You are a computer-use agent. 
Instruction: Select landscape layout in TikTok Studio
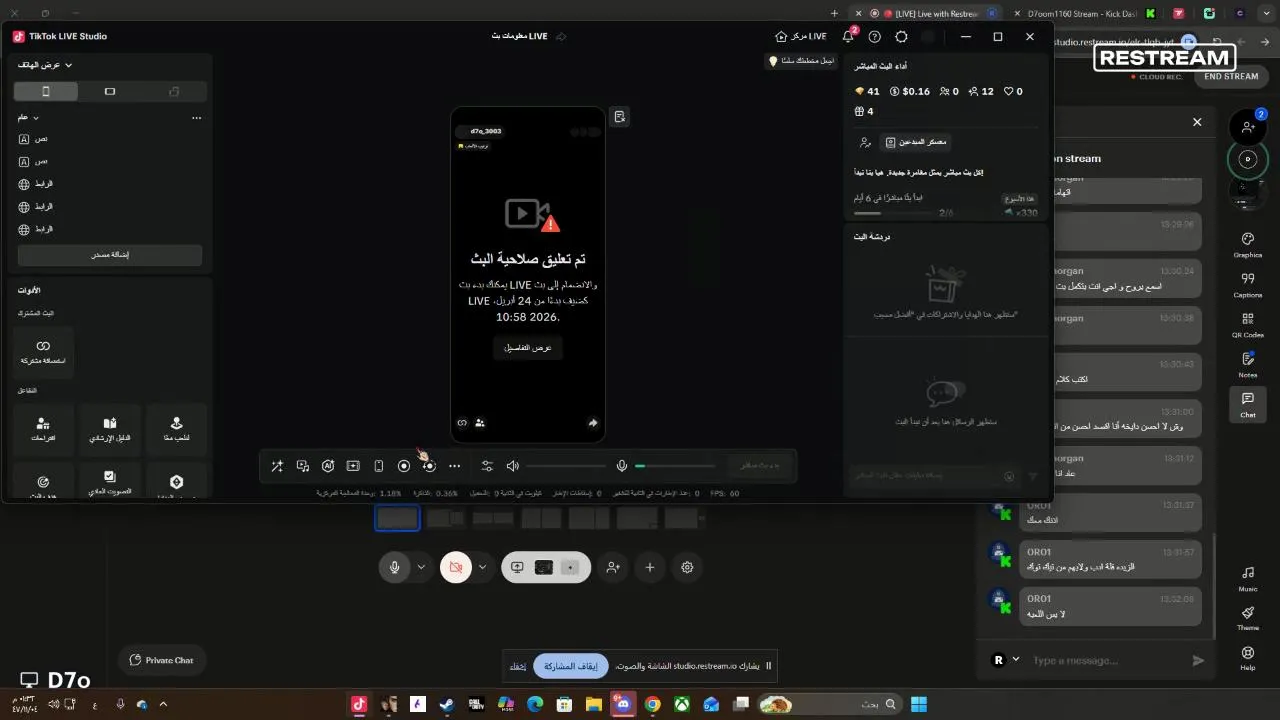click(110, 91)
